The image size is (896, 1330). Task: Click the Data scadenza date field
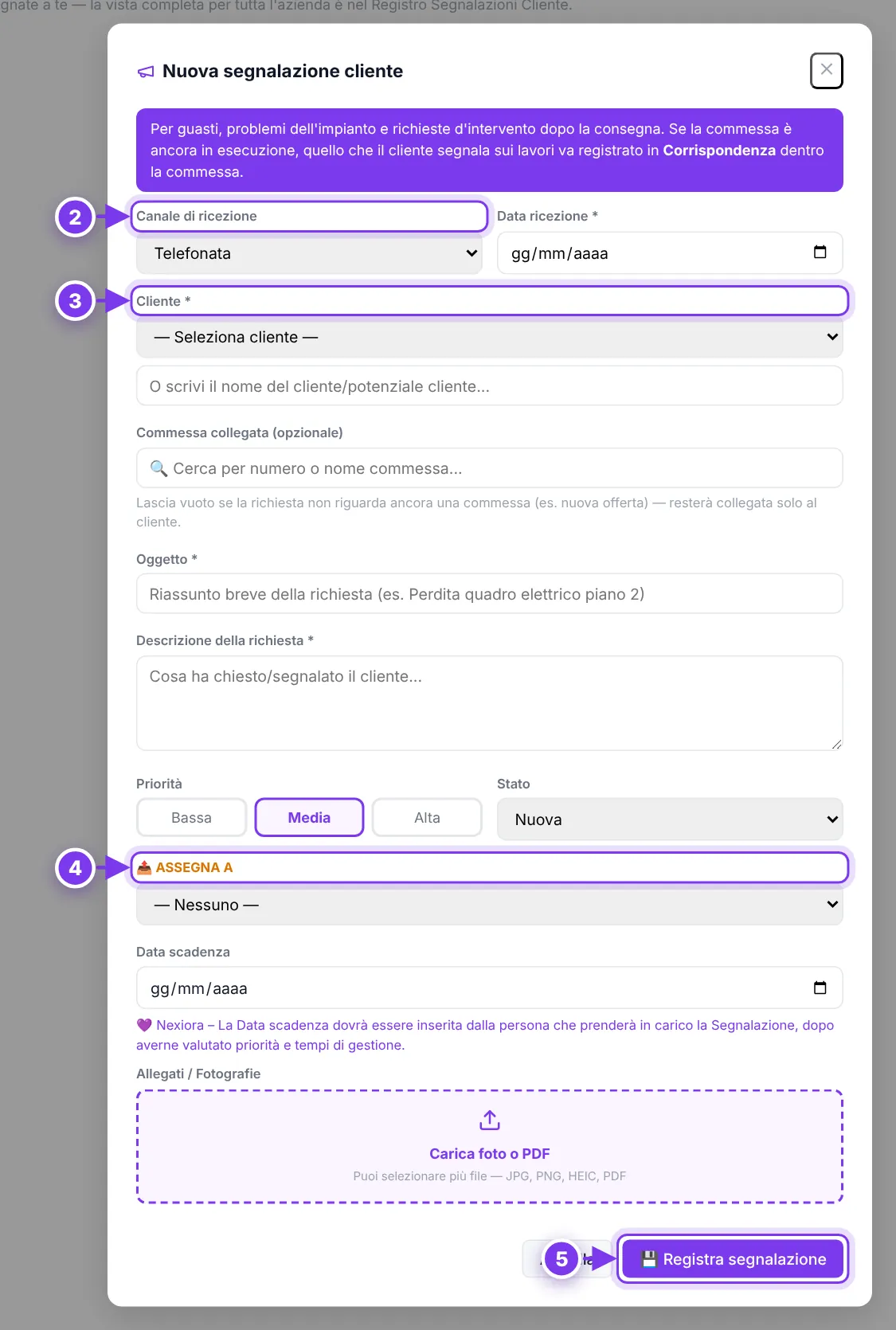click(490, 988)
